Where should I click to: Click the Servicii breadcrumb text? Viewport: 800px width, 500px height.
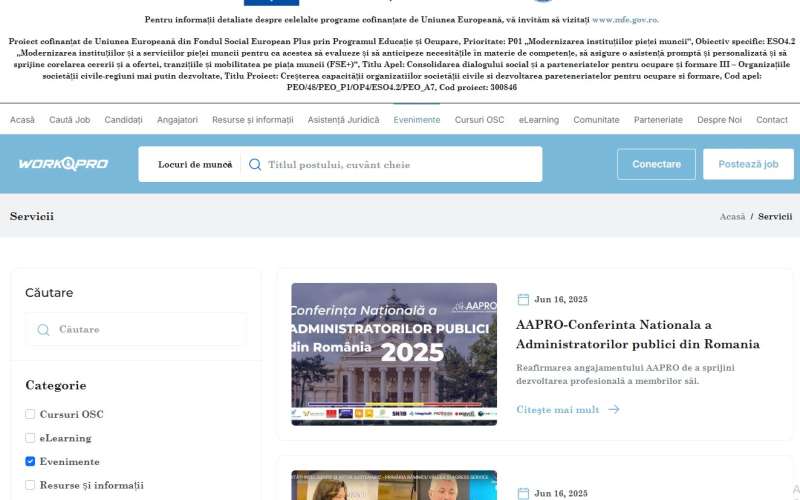coord(775,216)
